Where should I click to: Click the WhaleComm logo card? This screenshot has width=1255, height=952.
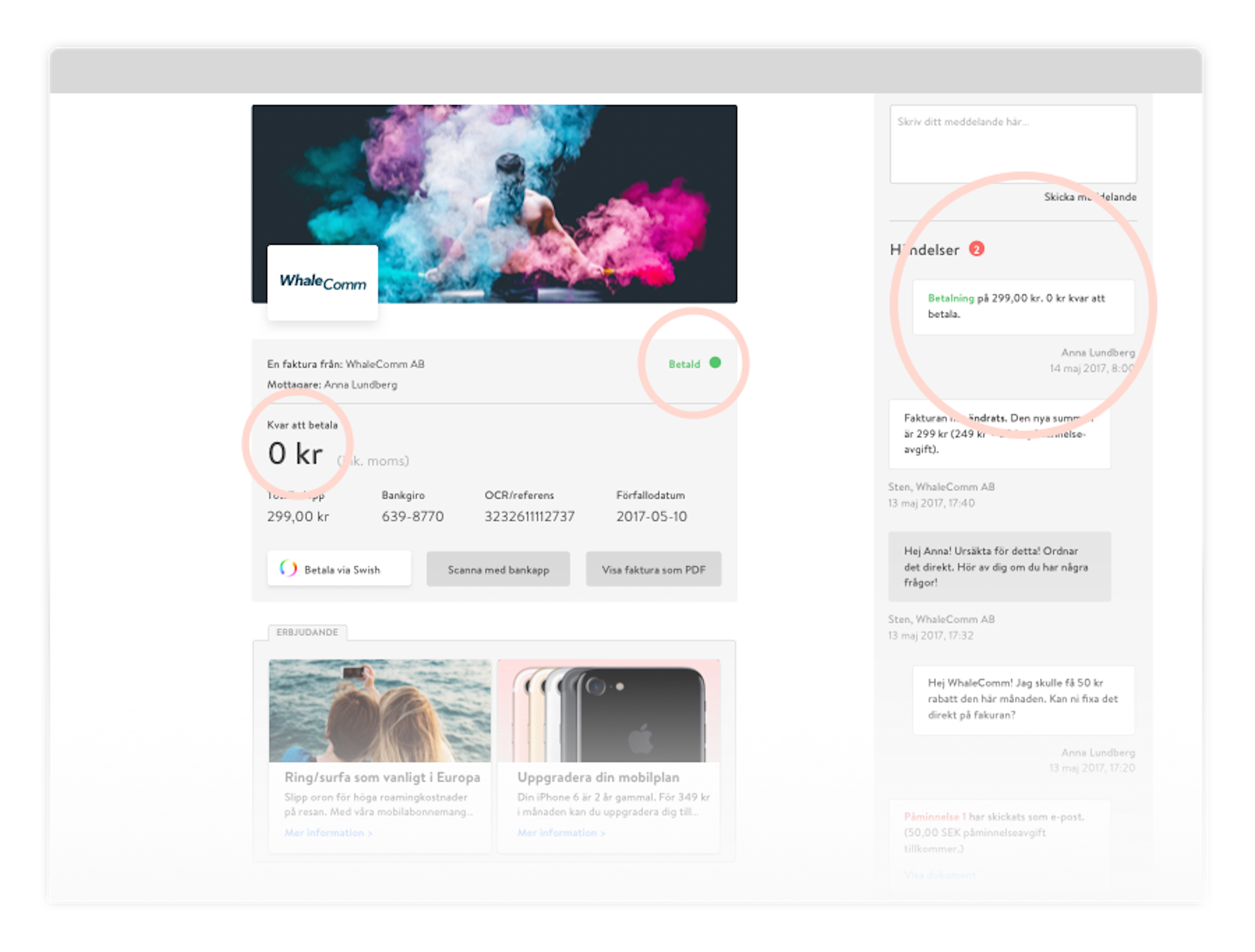(x=322, y=282)
